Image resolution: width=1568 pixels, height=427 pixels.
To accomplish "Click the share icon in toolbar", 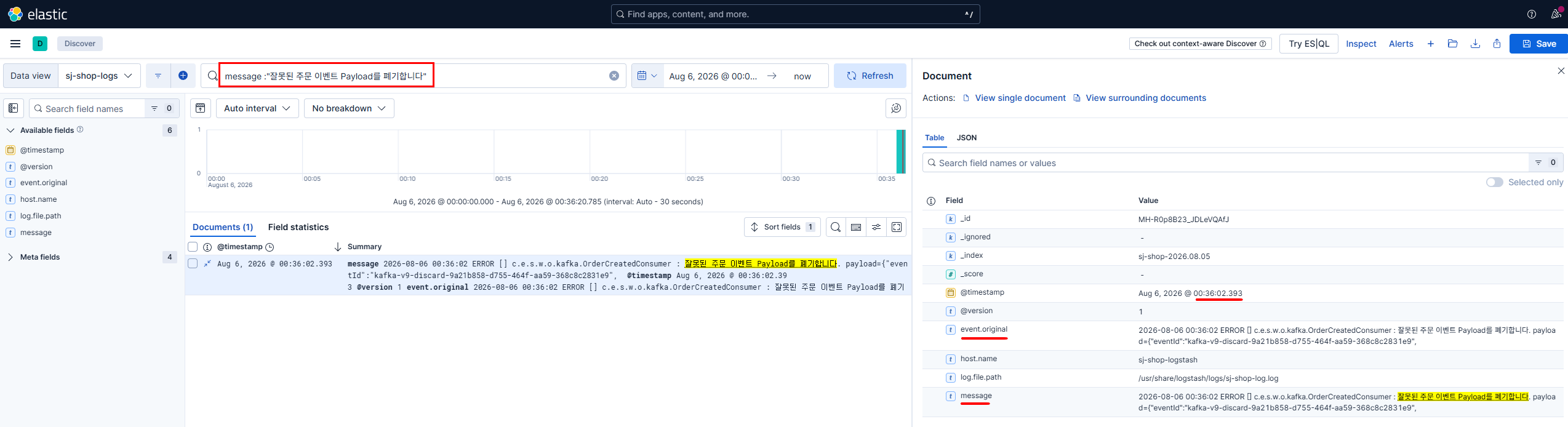I will tap(1497, 44).
